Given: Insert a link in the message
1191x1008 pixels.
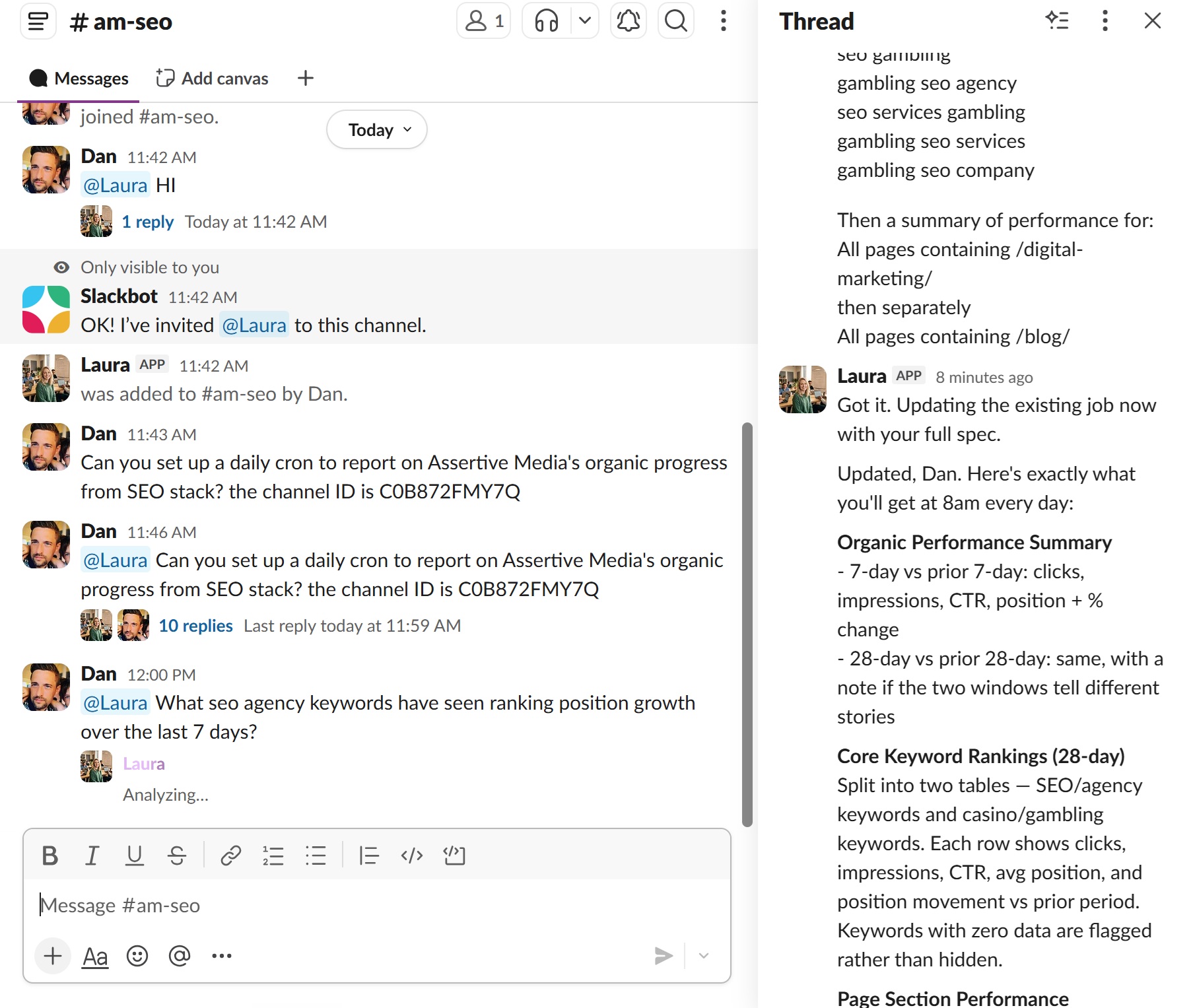Looking at the screenshot, I should 230,856.
